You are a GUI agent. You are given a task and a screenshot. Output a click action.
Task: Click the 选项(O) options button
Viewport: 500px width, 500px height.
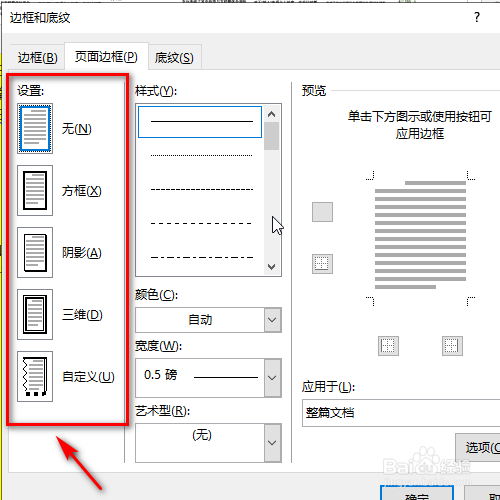coord(478,447)
